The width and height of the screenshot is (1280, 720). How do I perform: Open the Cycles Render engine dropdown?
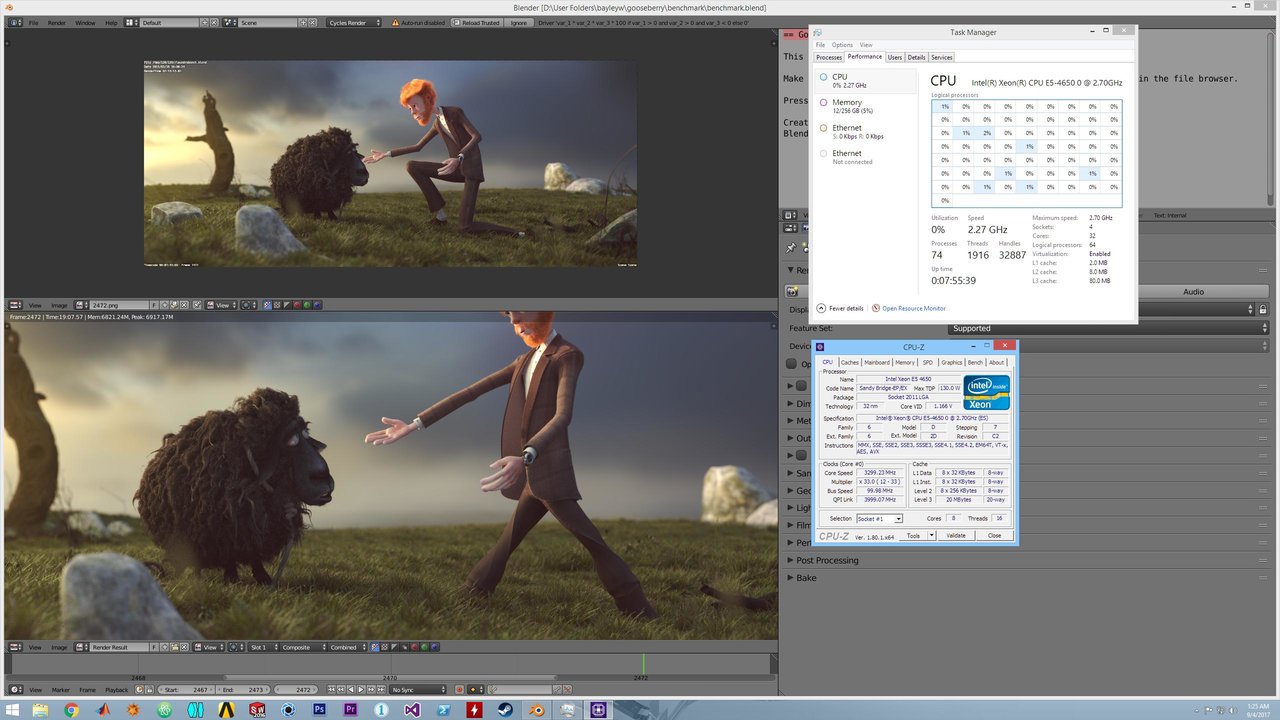click(354, 22)
